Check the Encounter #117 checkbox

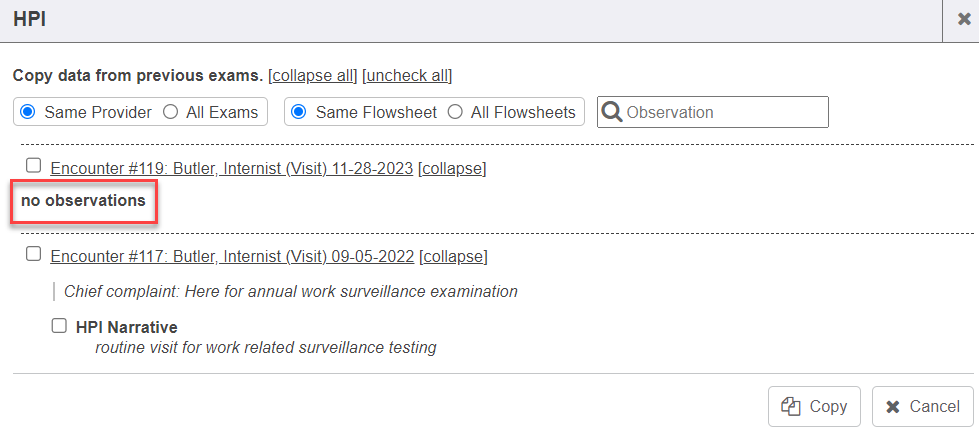(34, 254)
